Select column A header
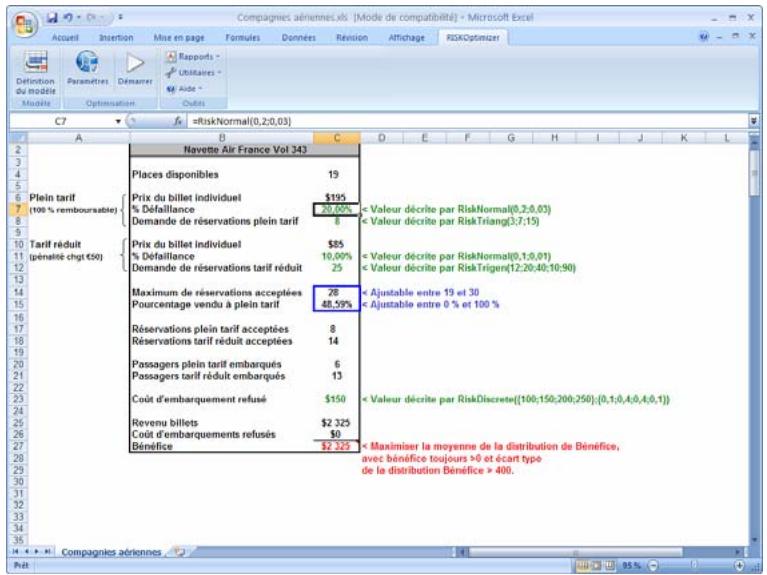The width and height of the screenshot is (767, 575). [78, 138]
